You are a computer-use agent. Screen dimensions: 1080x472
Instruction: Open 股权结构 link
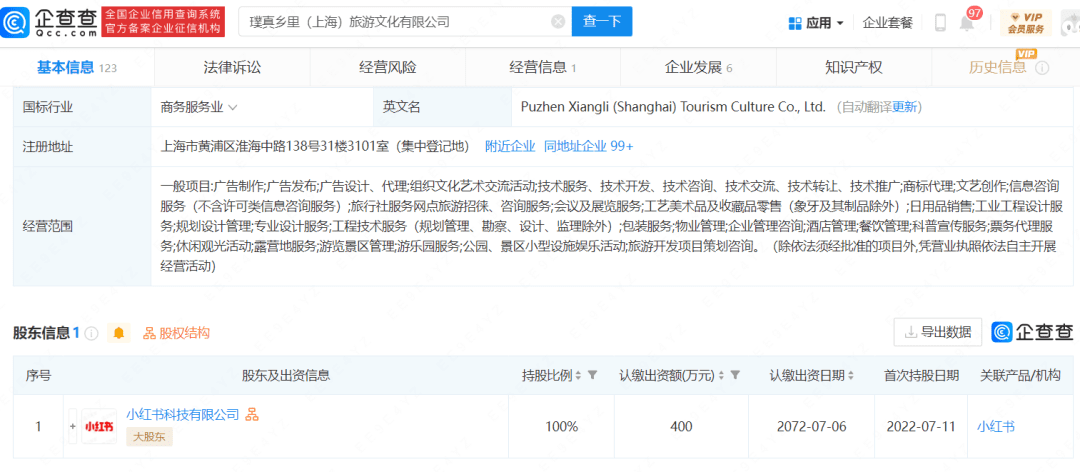pos(176,334)
